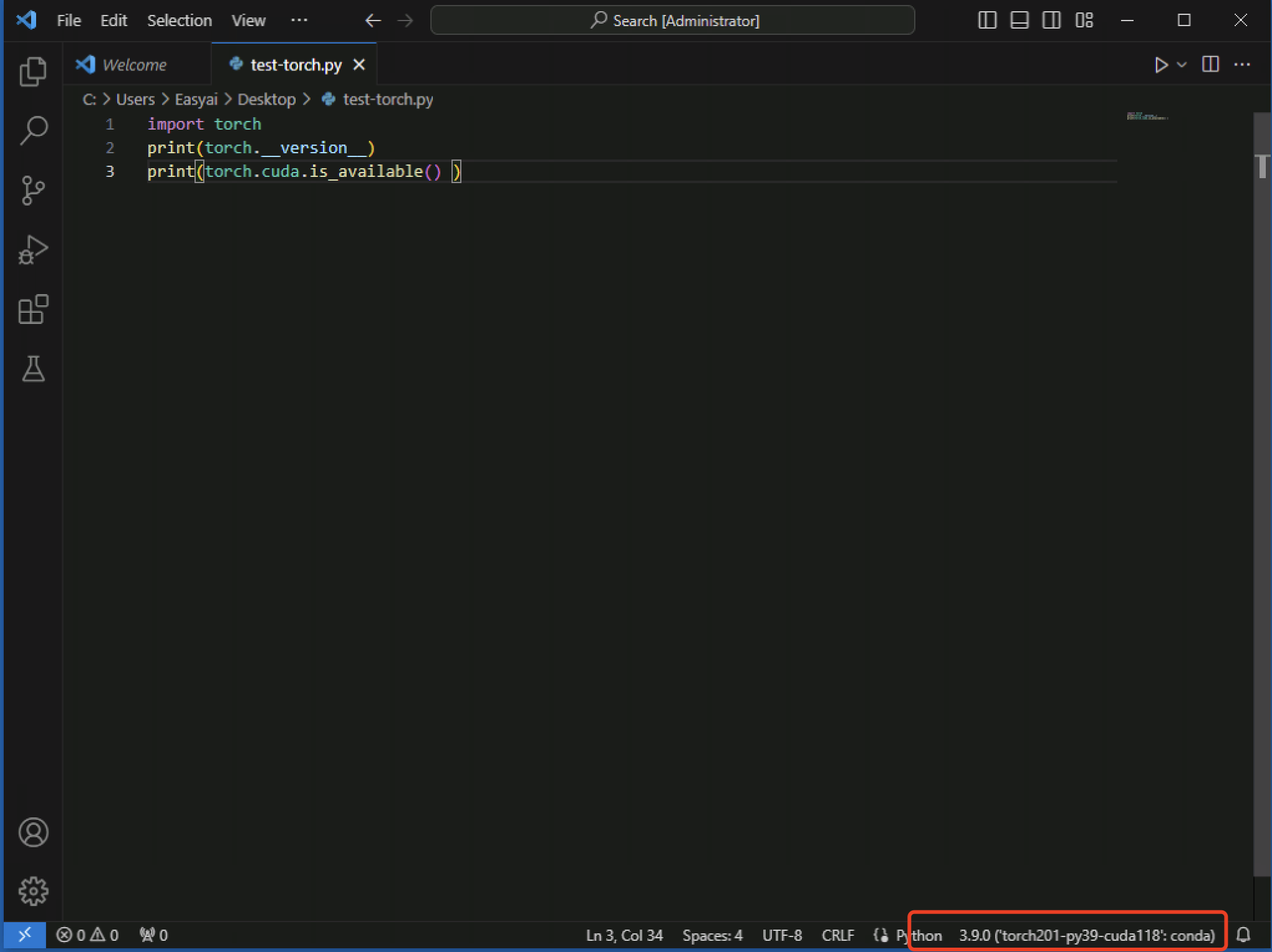1272x952 pixels.
Task: Open the Extensions view
Action: (x=33, y=310)
